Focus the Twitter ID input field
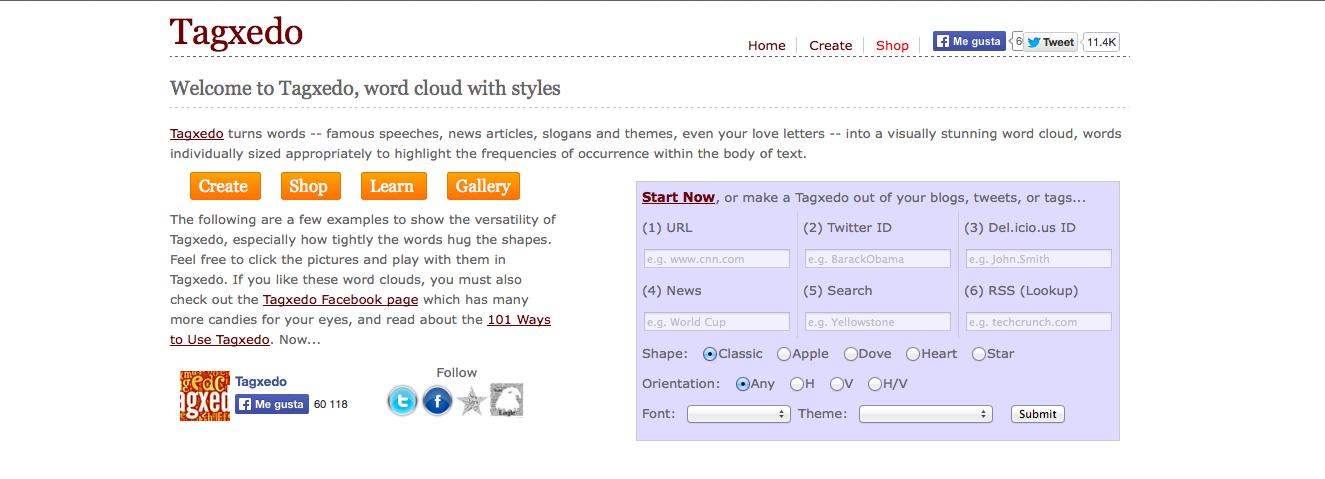This screenshot has width=1325, height=479. coord(878,259)
